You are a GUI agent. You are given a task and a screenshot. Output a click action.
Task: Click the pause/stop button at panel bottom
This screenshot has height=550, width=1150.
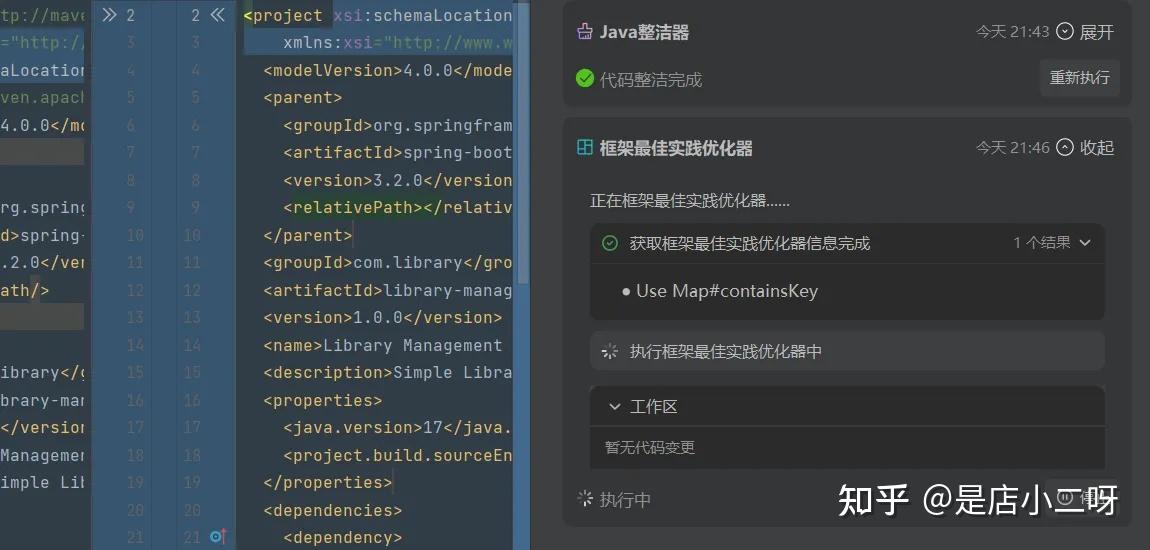click(x=1082, y=497)
